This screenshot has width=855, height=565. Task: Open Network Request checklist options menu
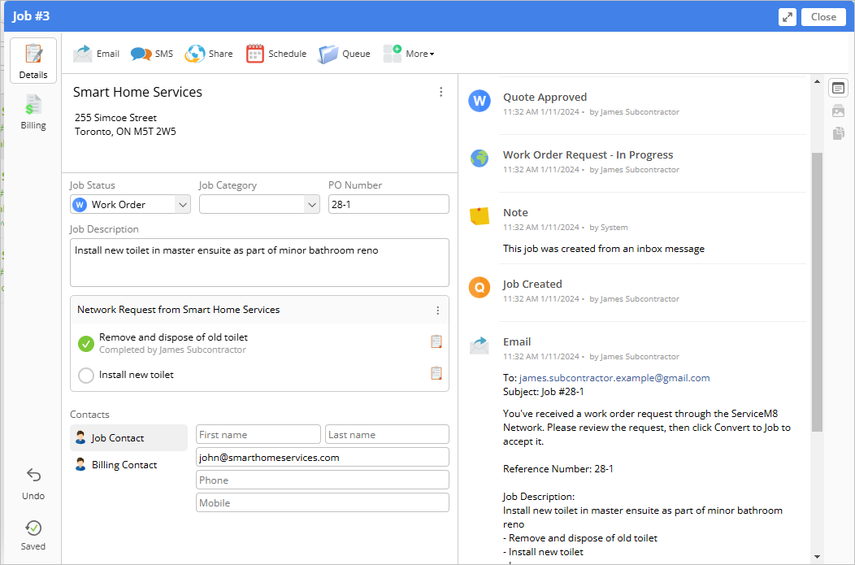coord(437,310)
